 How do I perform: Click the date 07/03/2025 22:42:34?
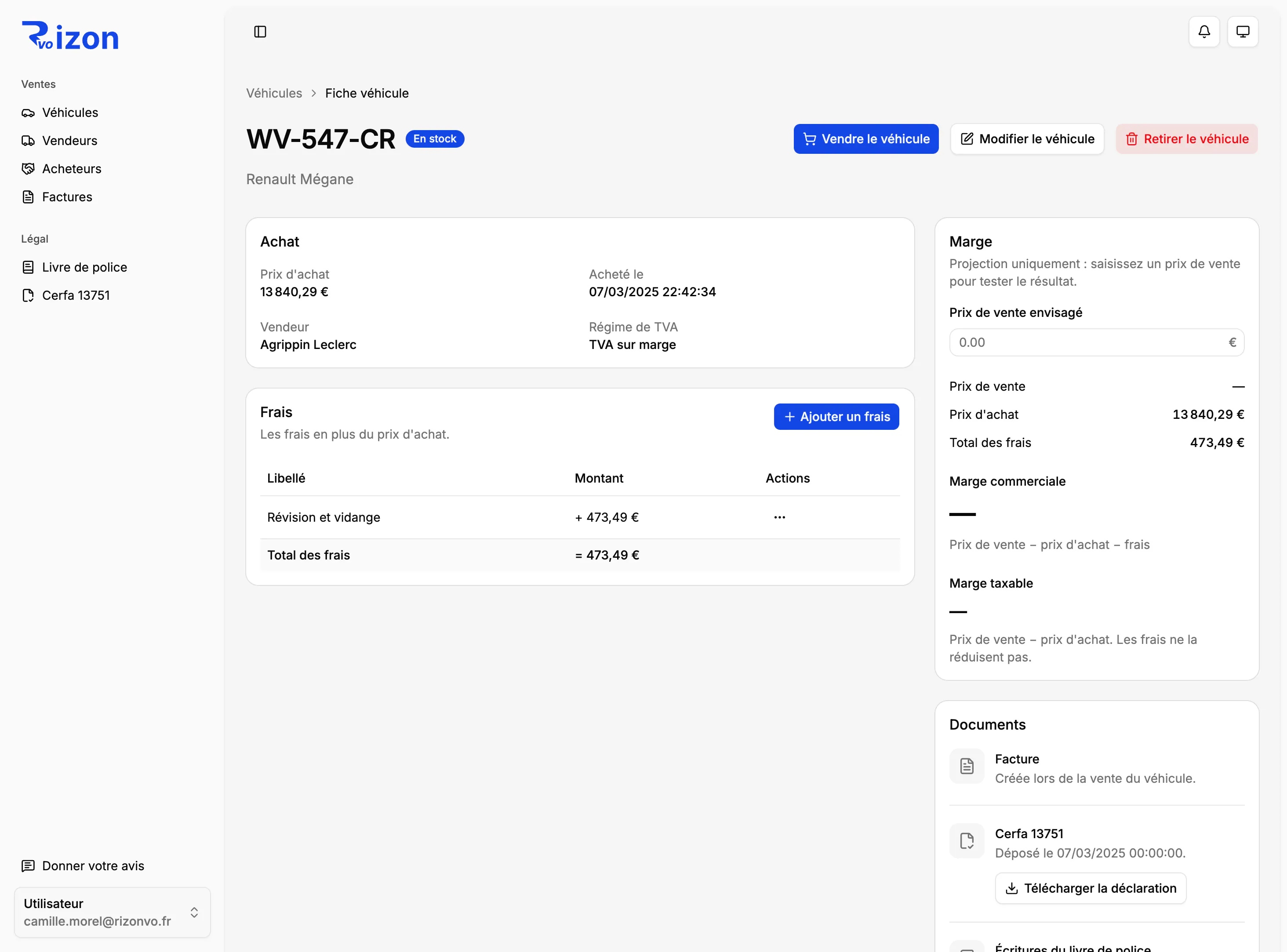652,292
